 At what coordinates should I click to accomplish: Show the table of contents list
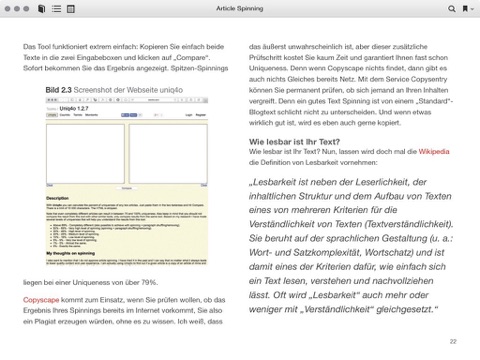click(x=56, y=9)
